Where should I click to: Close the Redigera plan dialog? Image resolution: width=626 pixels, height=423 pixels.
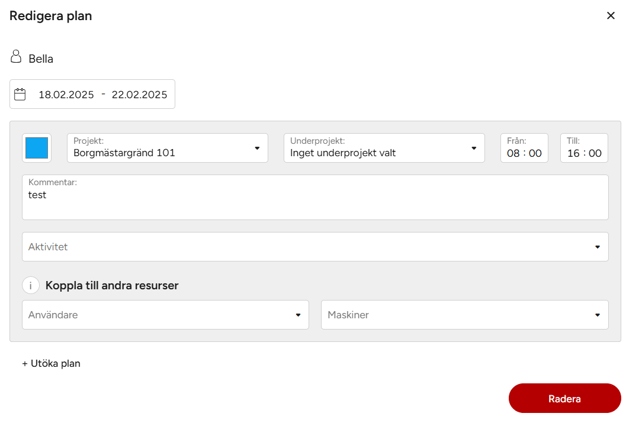click(610, 16)
